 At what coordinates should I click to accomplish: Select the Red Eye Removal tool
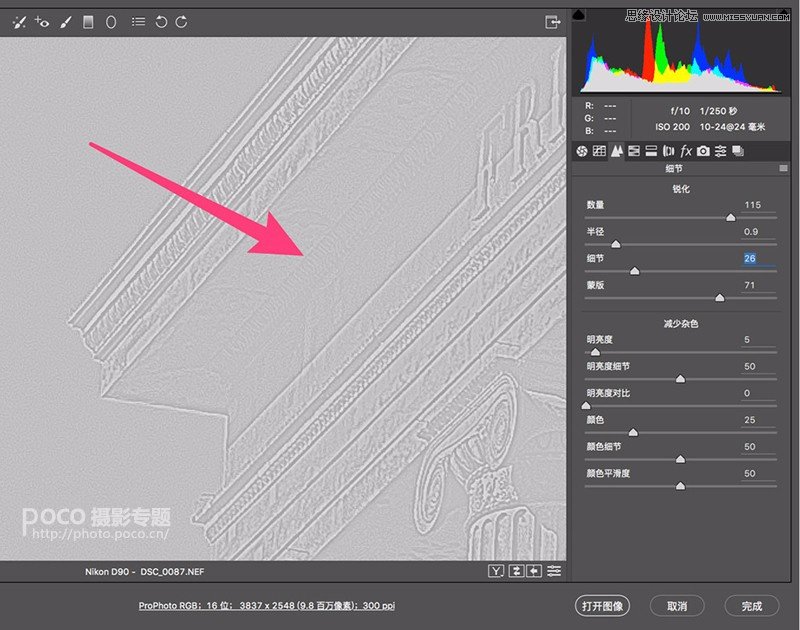click(42, 22)
